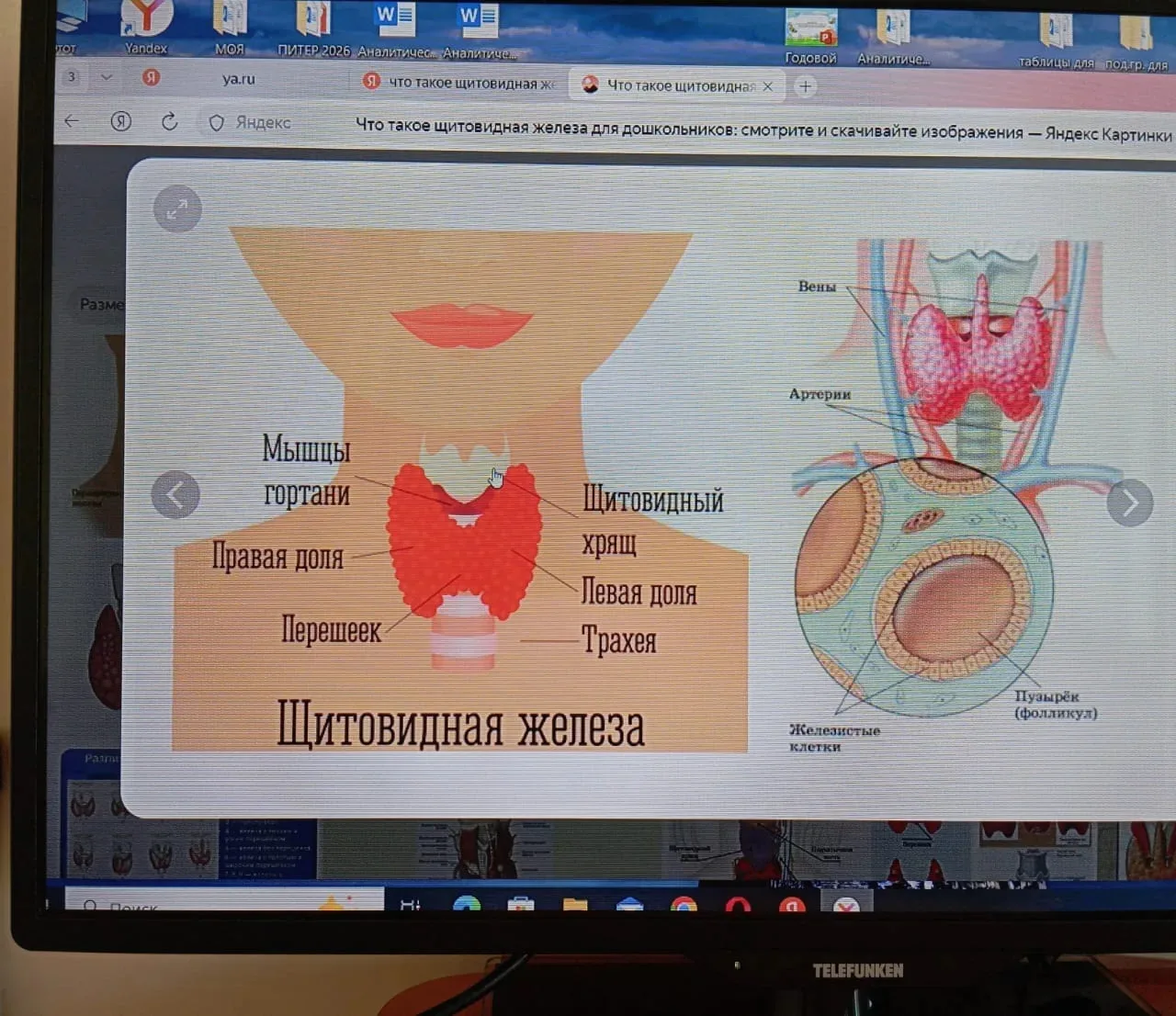
Task: Click the page title in address bar
Action: pos(763,130)
